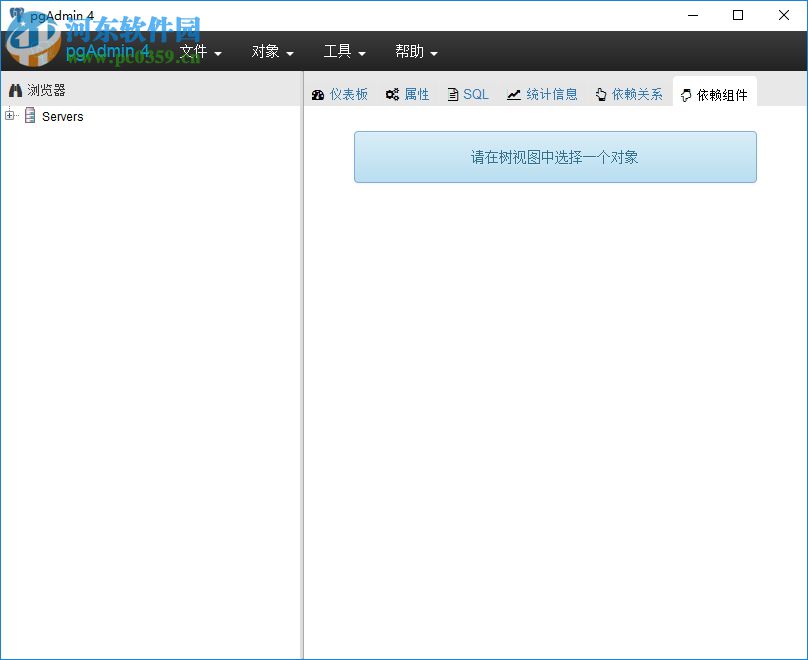Image resolution: width=808 pixels, height=660 pixels.
Task: Click the server stack icon beside Servers
Action: click(x=30, y=116)
